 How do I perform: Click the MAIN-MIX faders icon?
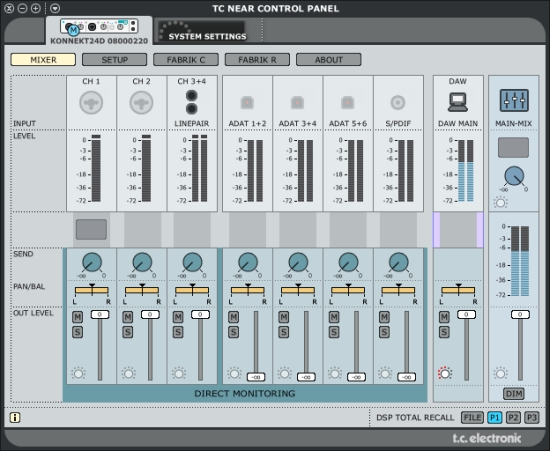coord(514,101)
